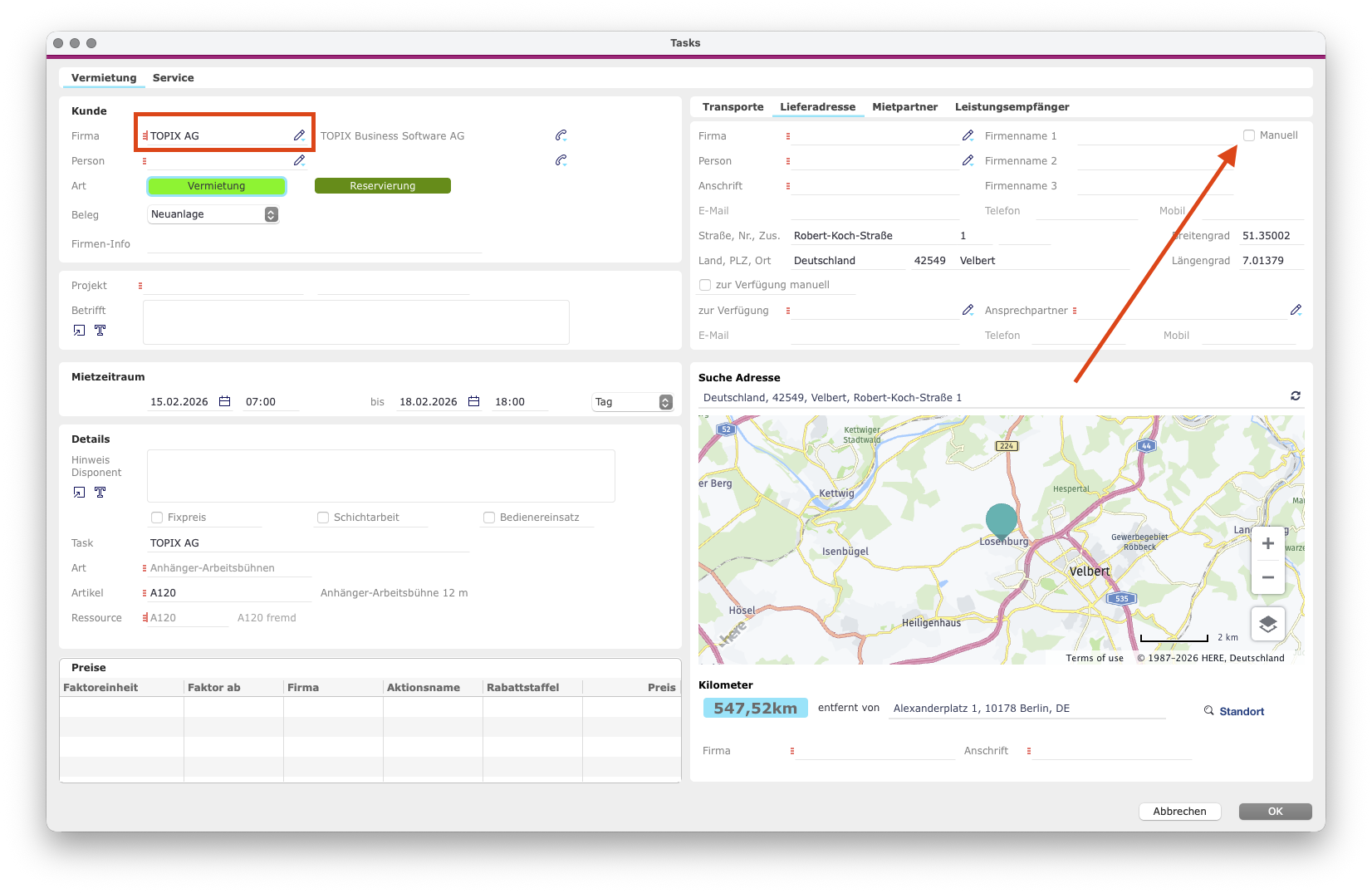Click the edit pencil for Ansprechpartner field

(x=1296, y=310)
